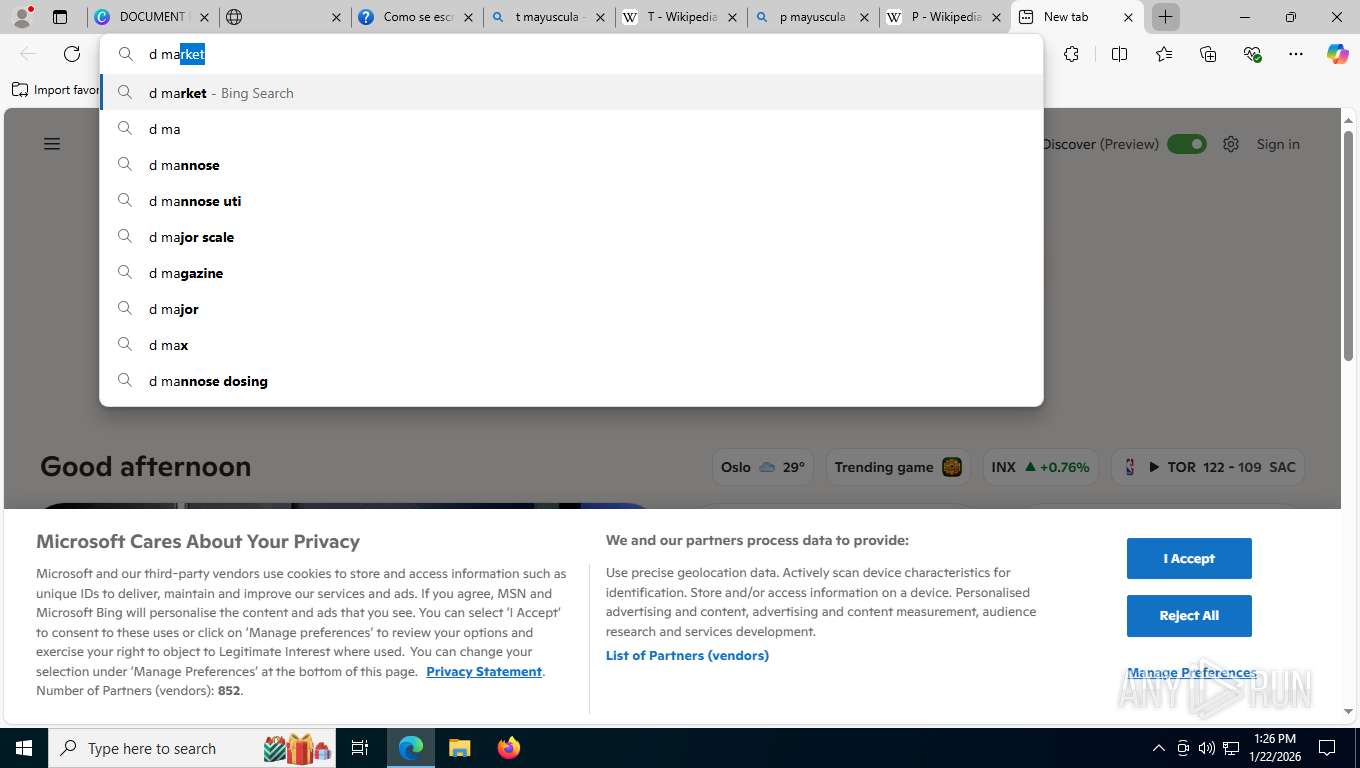This screenshot has height=768, width=1360.
Task: Select the 'd major scale' suggestion
Action: 571,237
